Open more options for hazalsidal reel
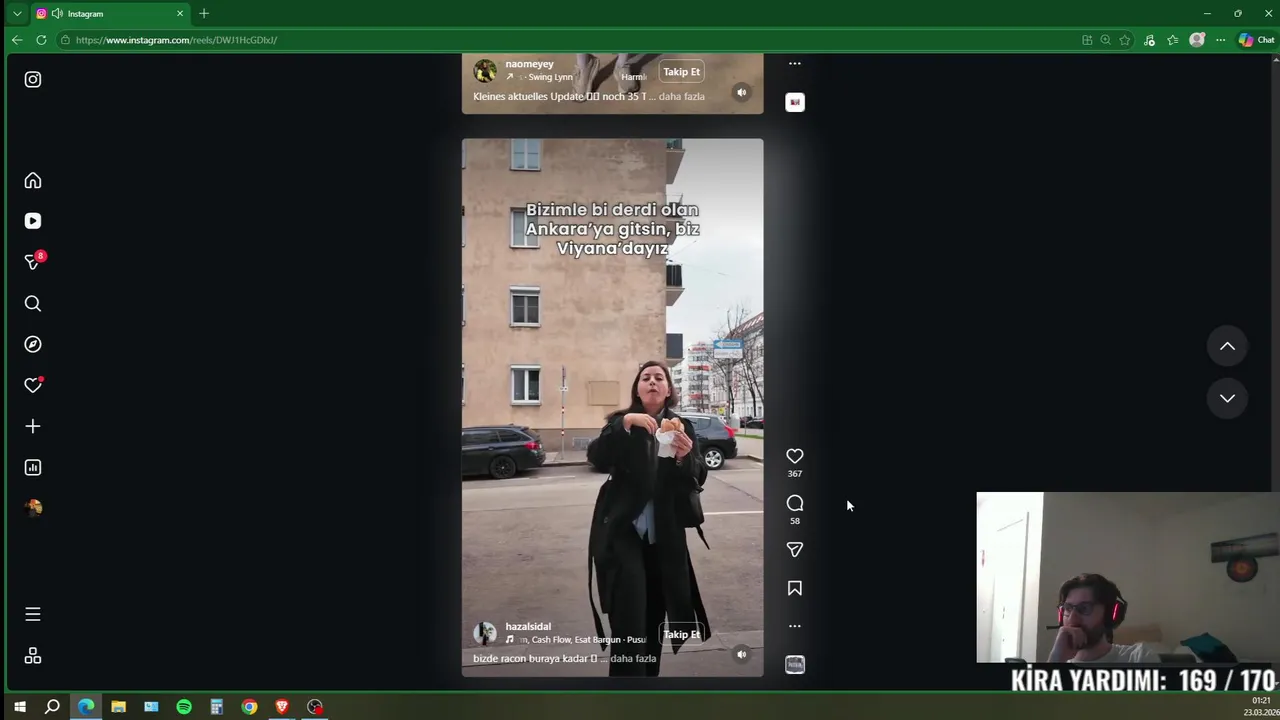This screenshot has height=720, width=1280. pyautogui.click(x=795, y=626)
